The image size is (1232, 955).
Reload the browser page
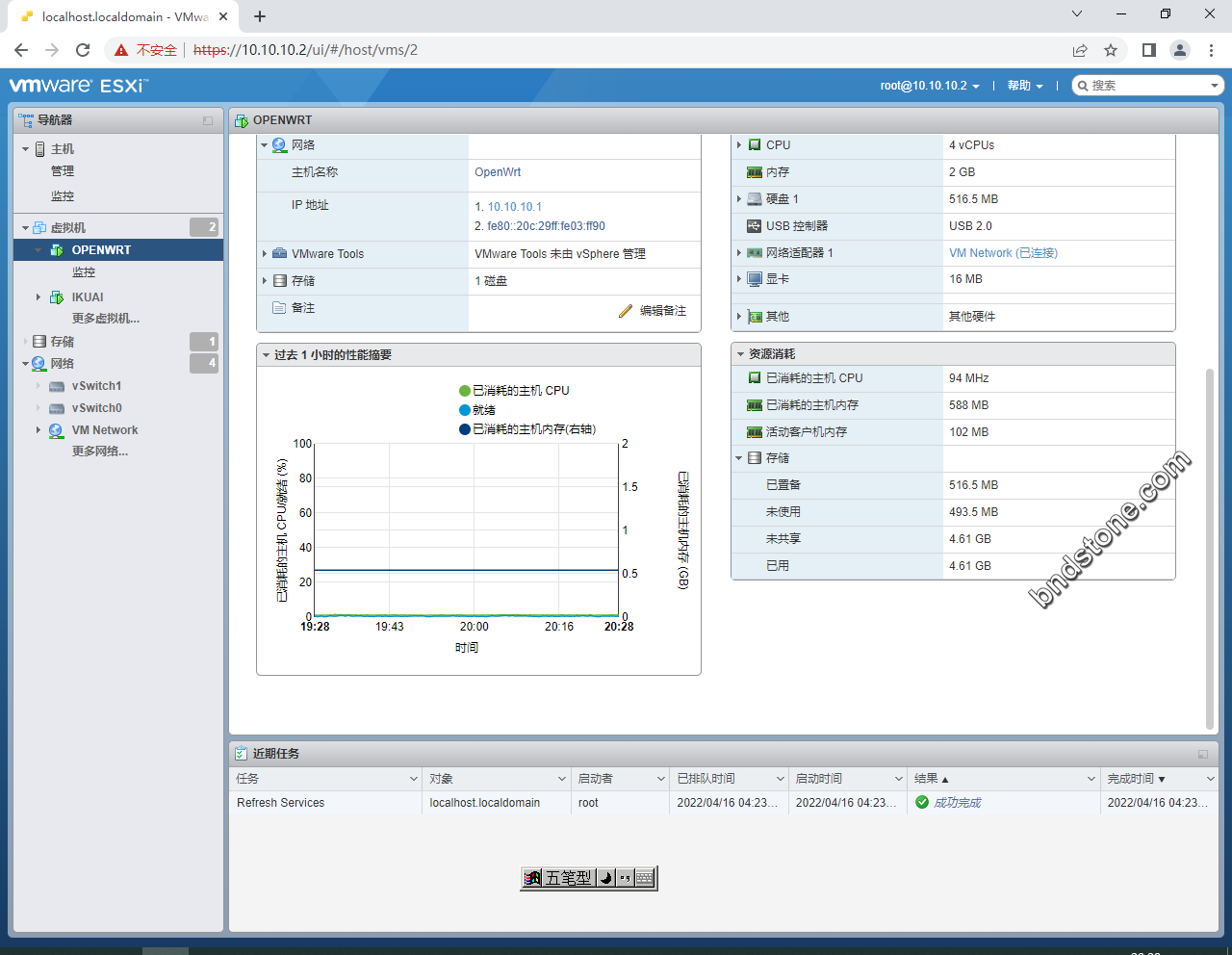coord(83,50)
